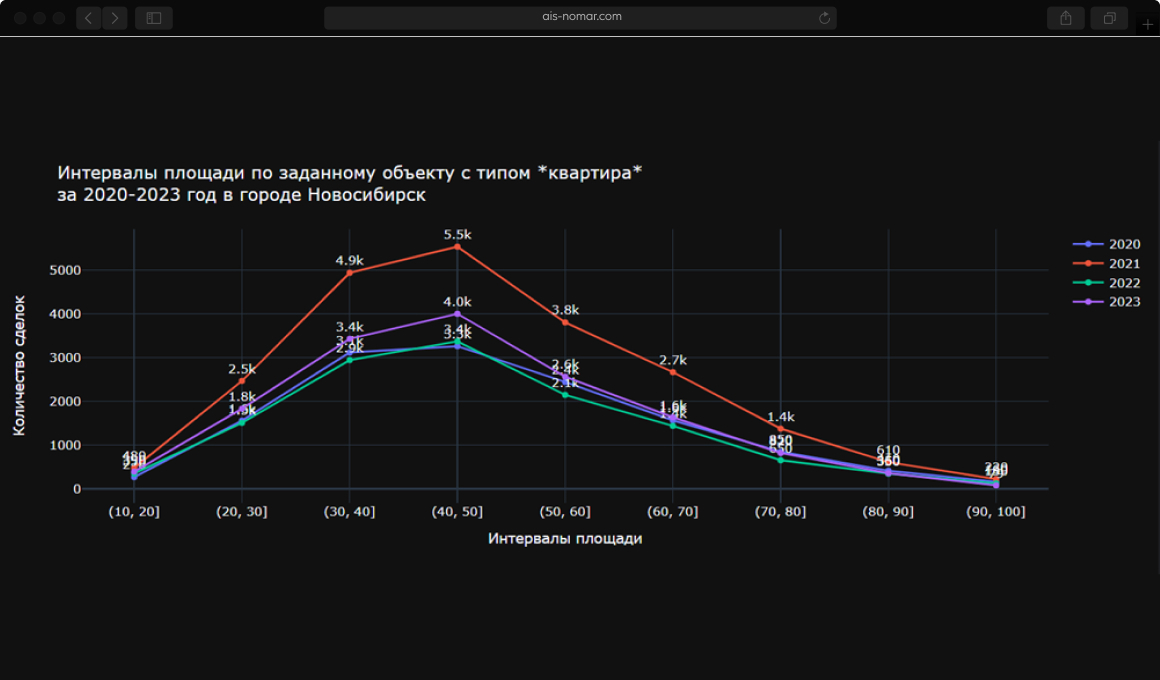The width and height of the screenshot is (1160, 680).
Task: Click the 1000 y-axis tick label
Action: click(65, 445)
